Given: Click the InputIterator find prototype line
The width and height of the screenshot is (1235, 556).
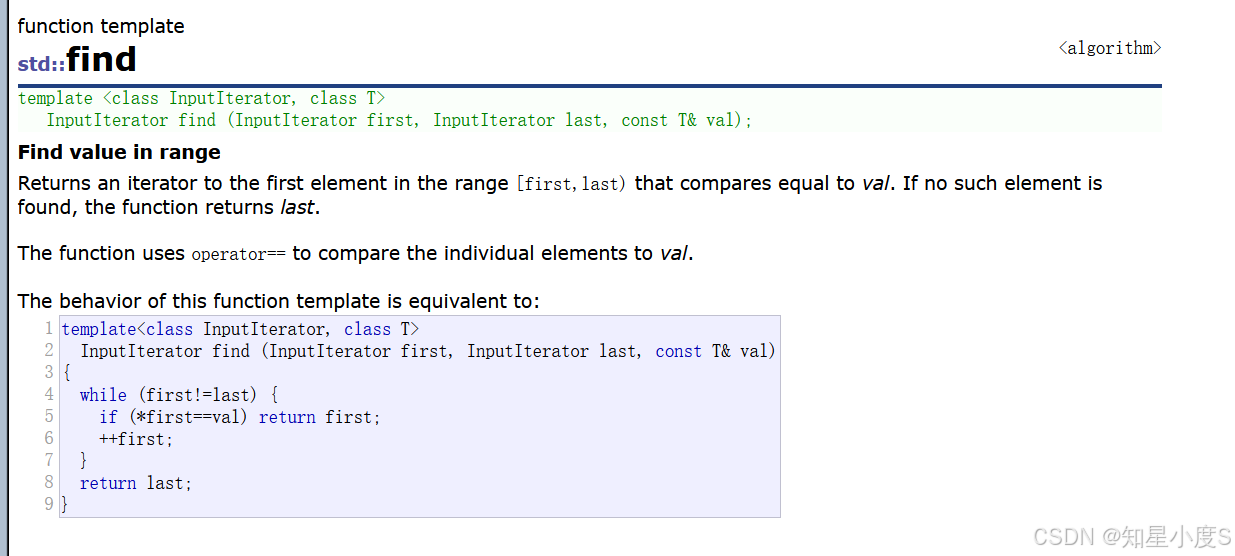Looking at the screenshot, I should point(399,120).
